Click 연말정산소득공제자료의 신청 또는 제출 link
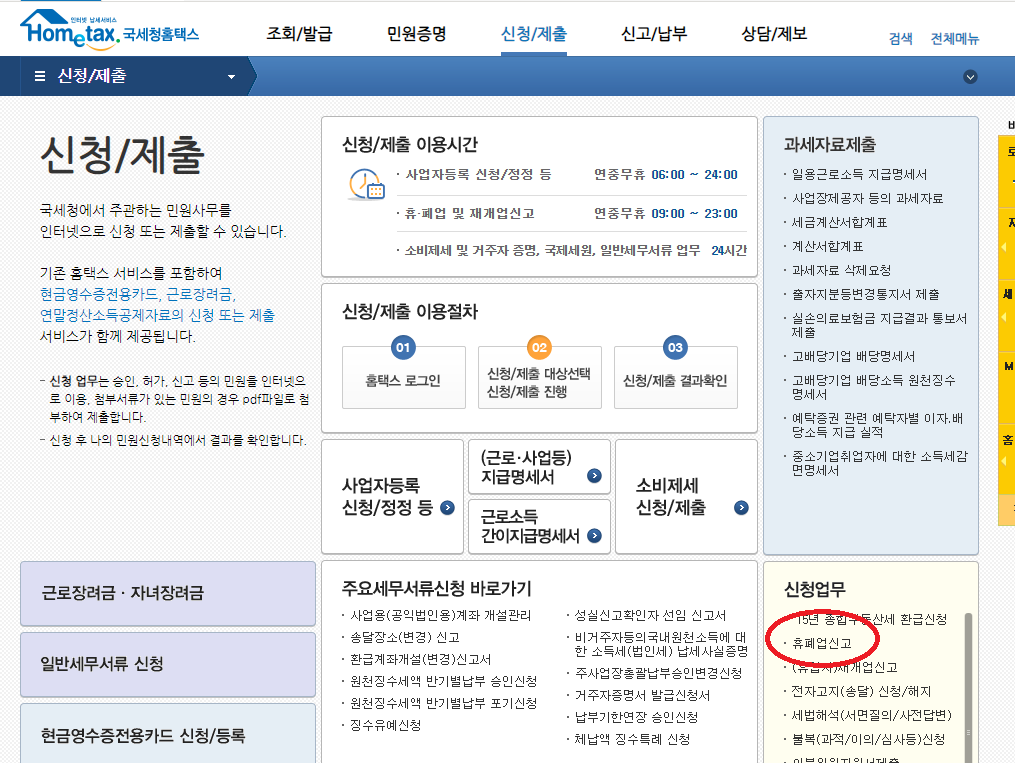Image resolution: width=1015 pixels, height=763 pixels. [157, 315]
